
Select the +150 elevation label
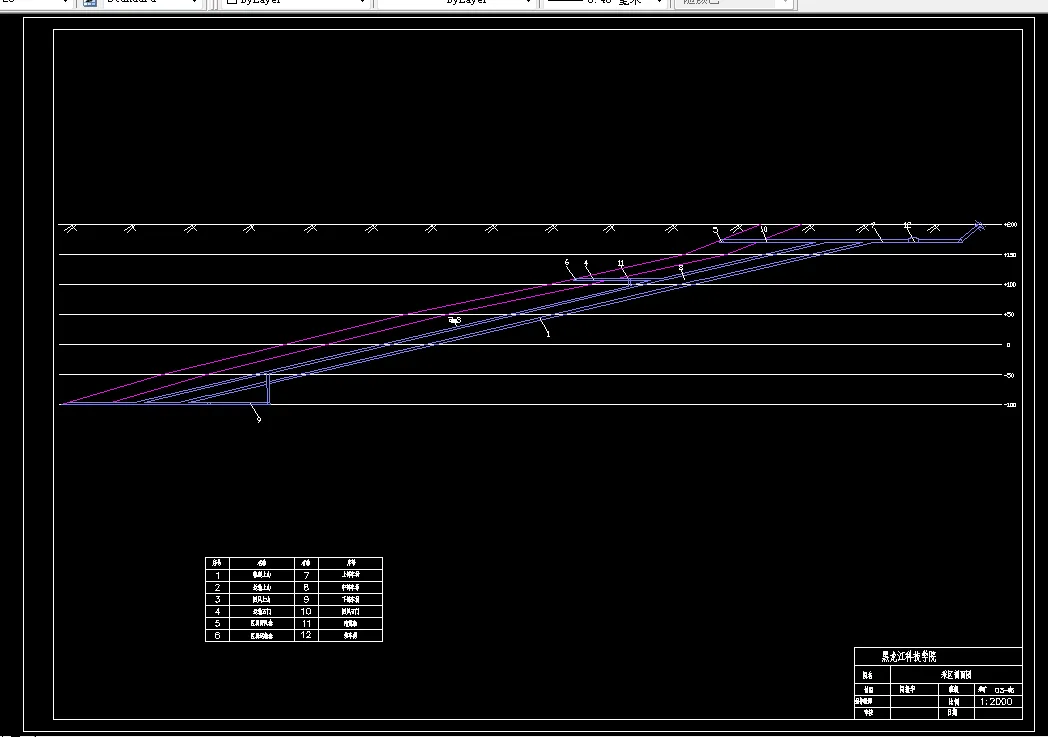tap(1010, 255)
